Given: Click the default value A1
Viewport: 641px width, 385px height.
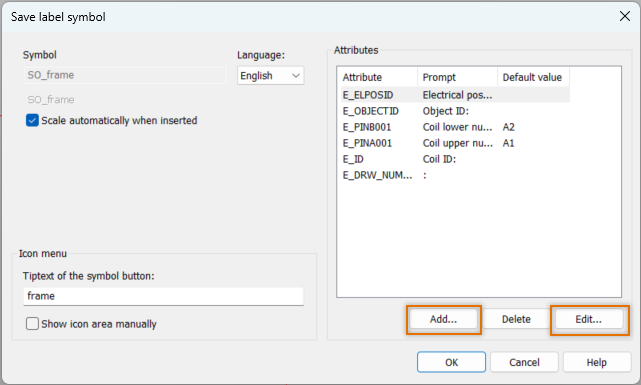Looking at the screenshot, I should point(509,143).
